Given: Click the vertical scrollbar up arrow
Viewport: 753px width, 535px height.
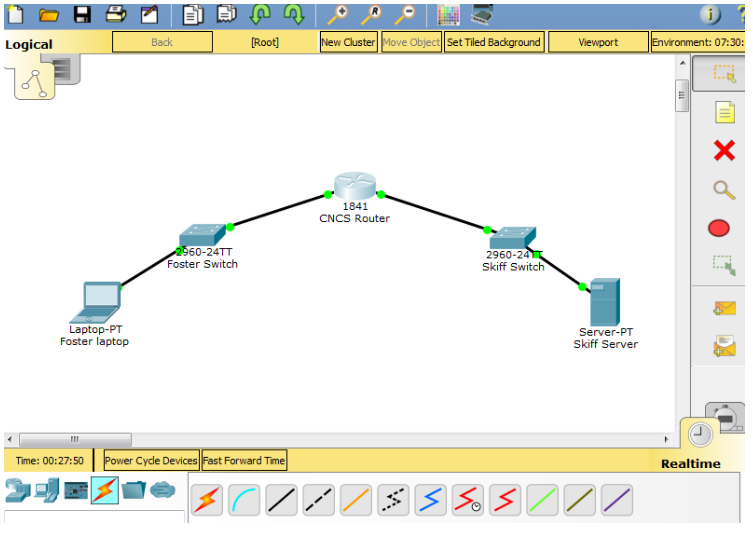Looking at the screenshot, I should [682, 63].
